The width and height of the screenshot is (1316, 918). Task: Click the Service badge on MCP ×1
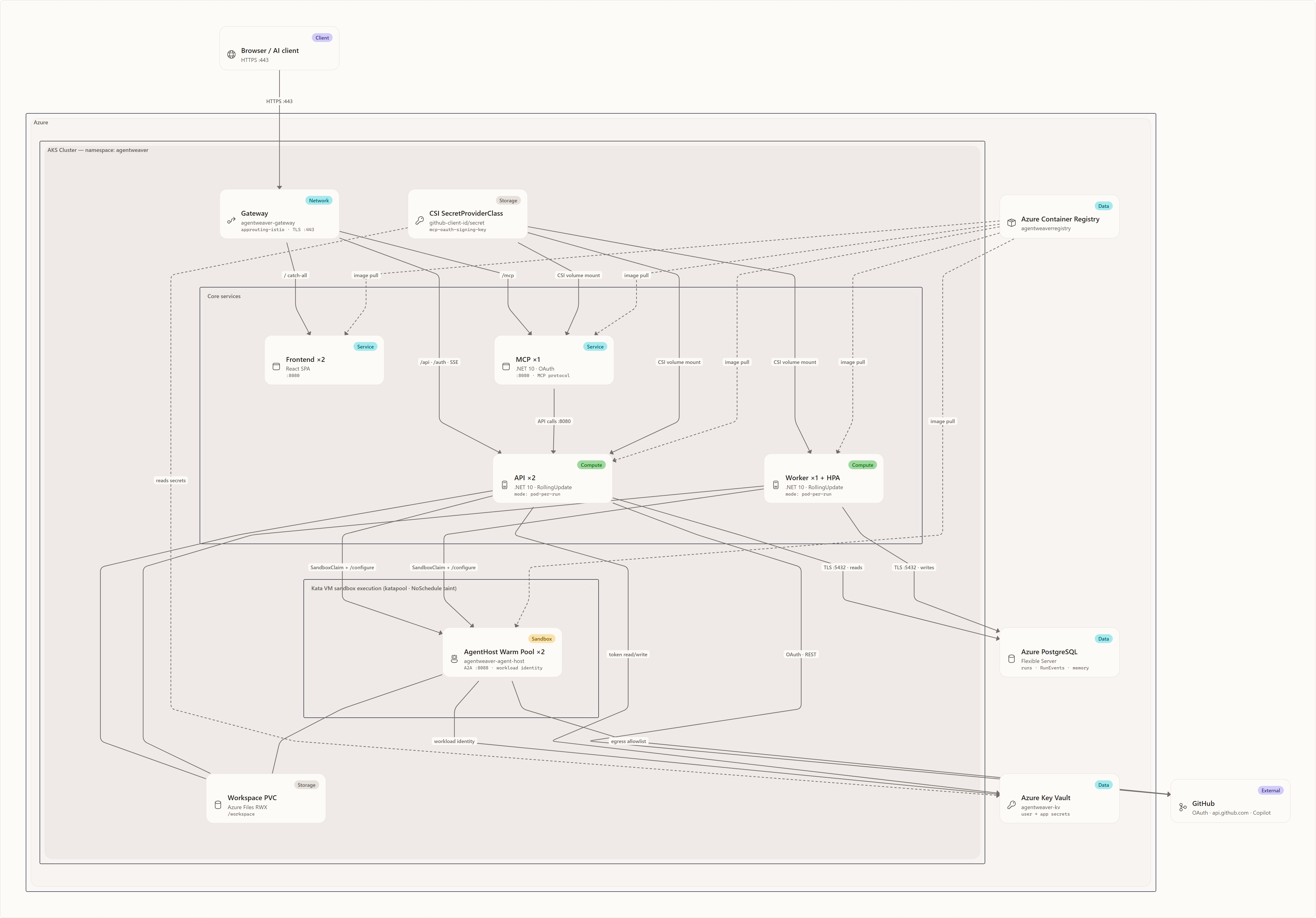click(595, 347)
